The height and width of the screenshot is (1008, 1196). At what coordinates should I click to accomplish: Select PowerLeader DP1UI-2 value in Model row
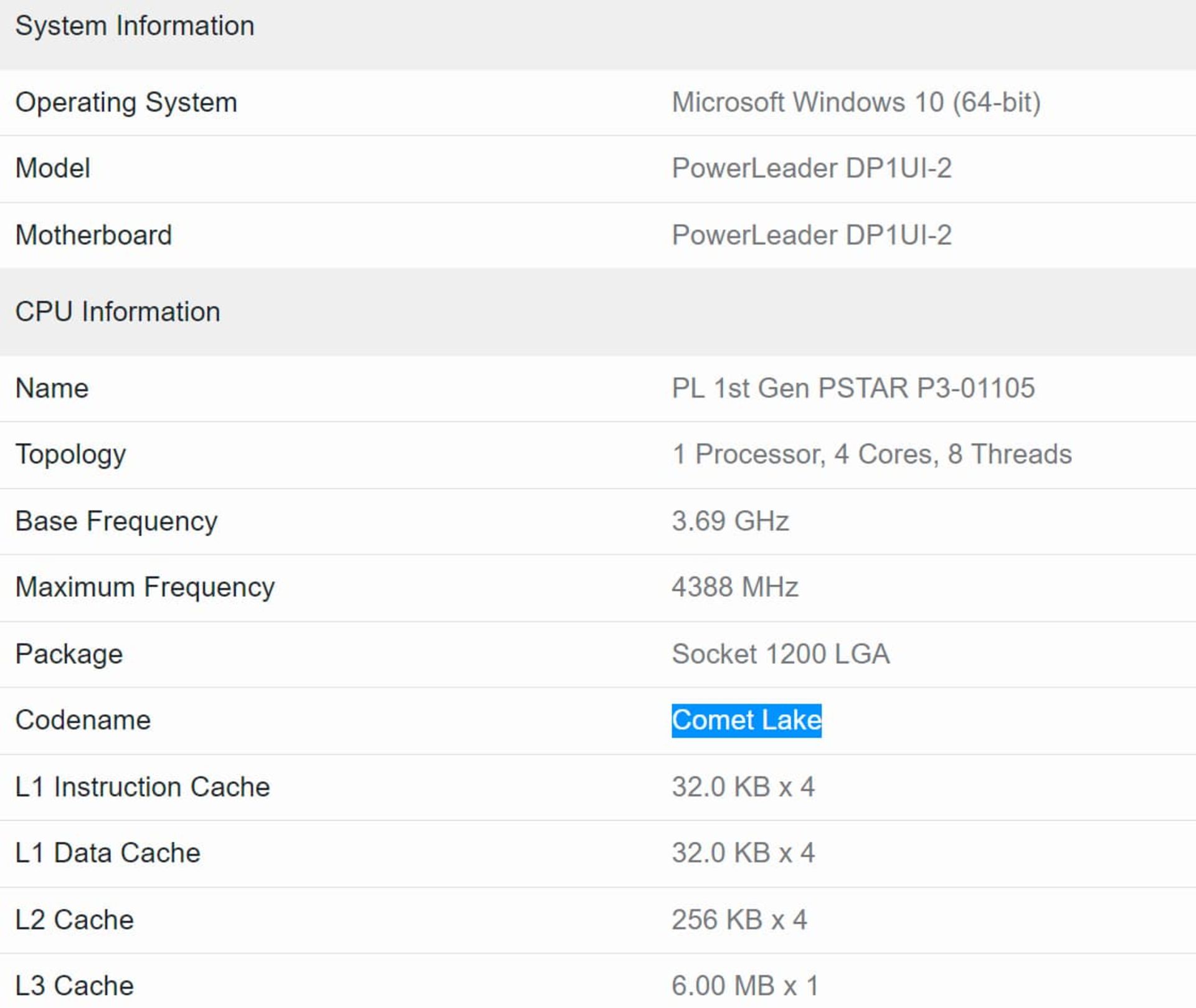(x=812, y=168)
